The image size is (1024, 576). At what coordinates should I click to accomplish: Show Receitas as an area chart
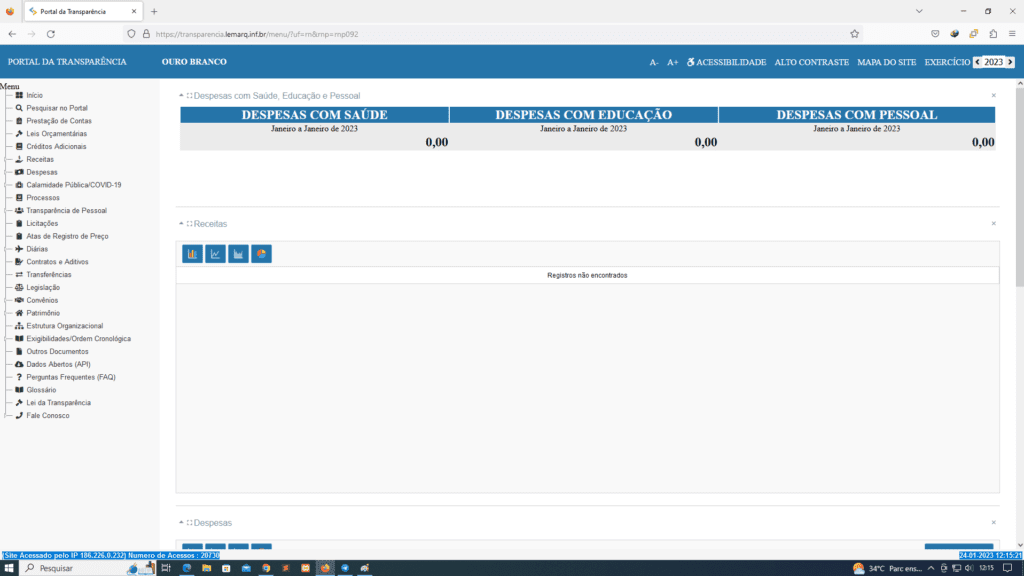(238, 254)
